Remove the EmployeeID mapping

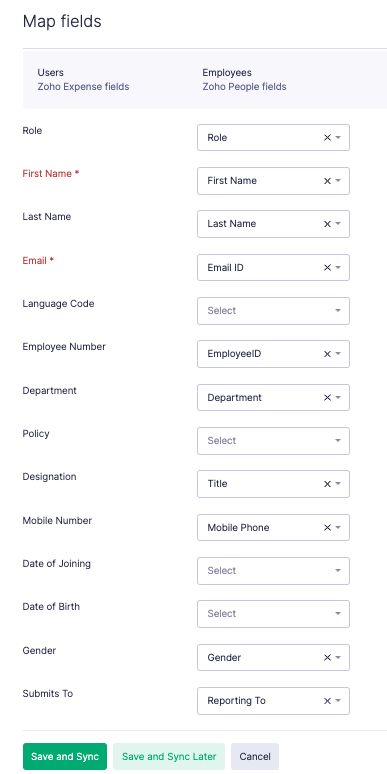click(327, 354)
